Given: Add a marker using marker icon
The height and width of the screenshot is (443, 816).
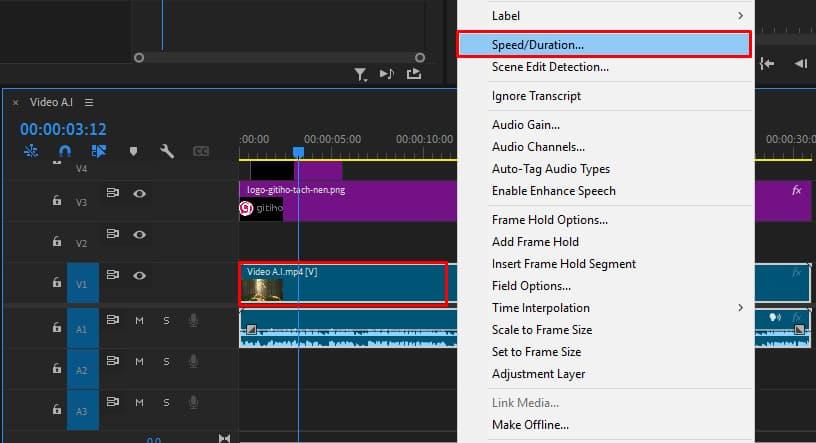Looking at the screenshot, I should (x=133, y=151).
